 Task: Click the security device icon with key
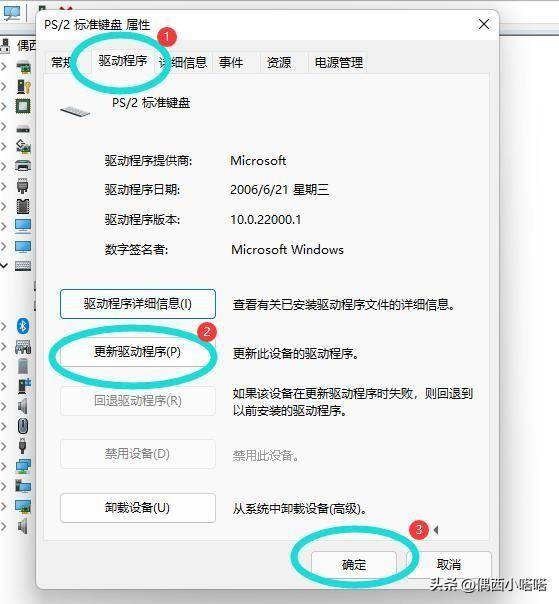(23, 86)
